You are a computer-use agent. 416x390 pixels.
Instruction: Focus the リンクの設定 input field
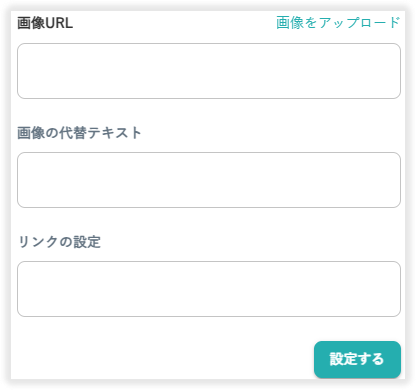[209, 289]
